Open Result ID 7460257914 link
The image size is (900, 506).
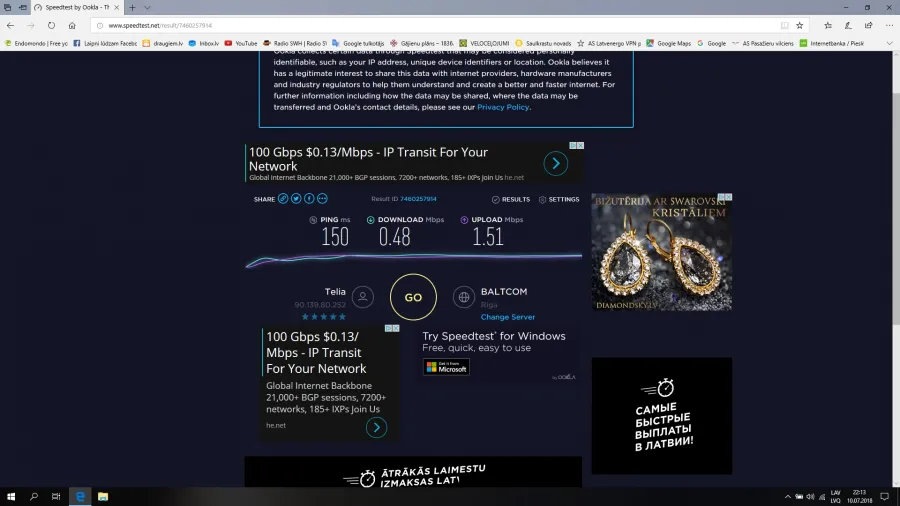(418, 199)
